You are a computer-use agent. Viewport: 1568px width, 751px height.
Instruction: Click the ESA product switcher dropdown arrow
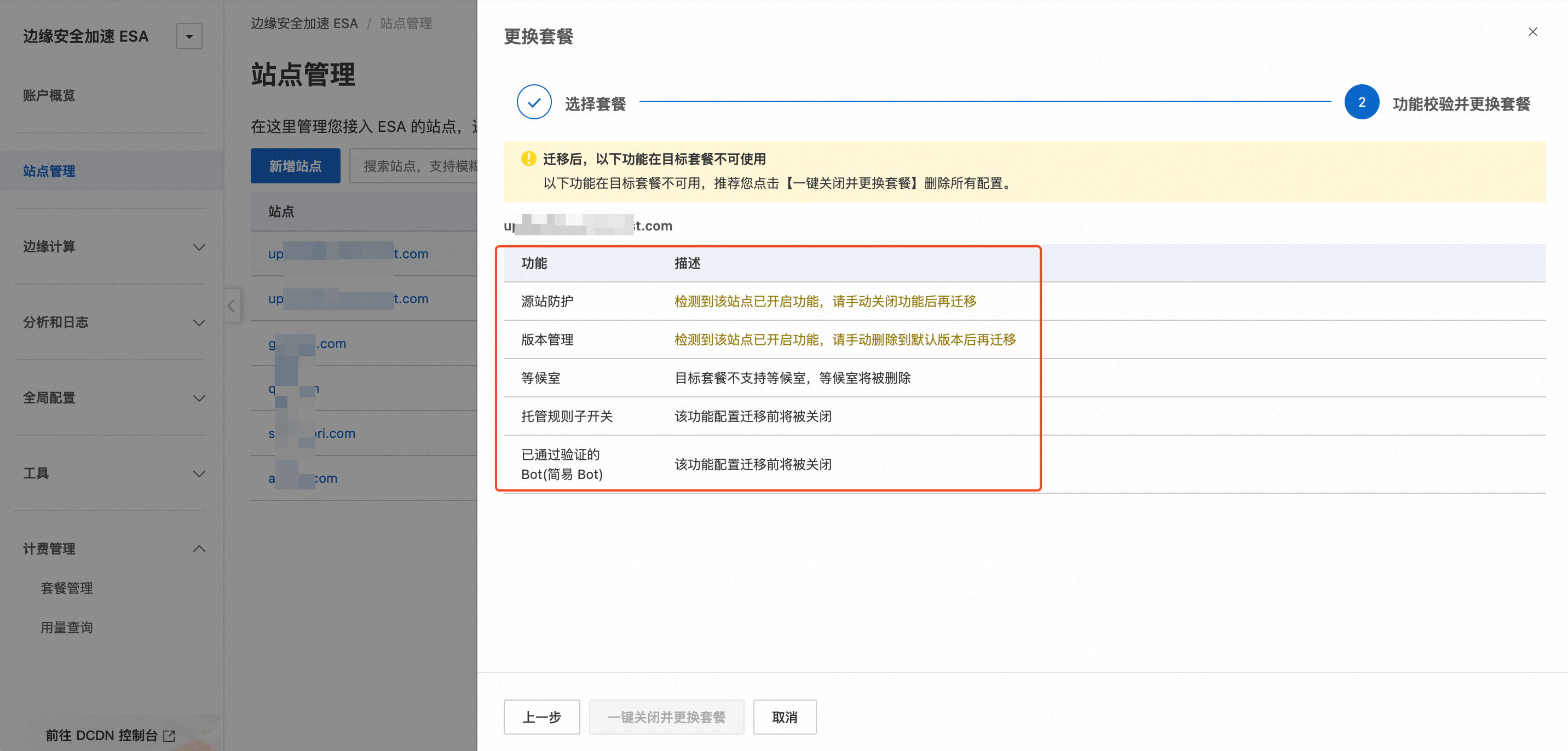tap(189, 37)
